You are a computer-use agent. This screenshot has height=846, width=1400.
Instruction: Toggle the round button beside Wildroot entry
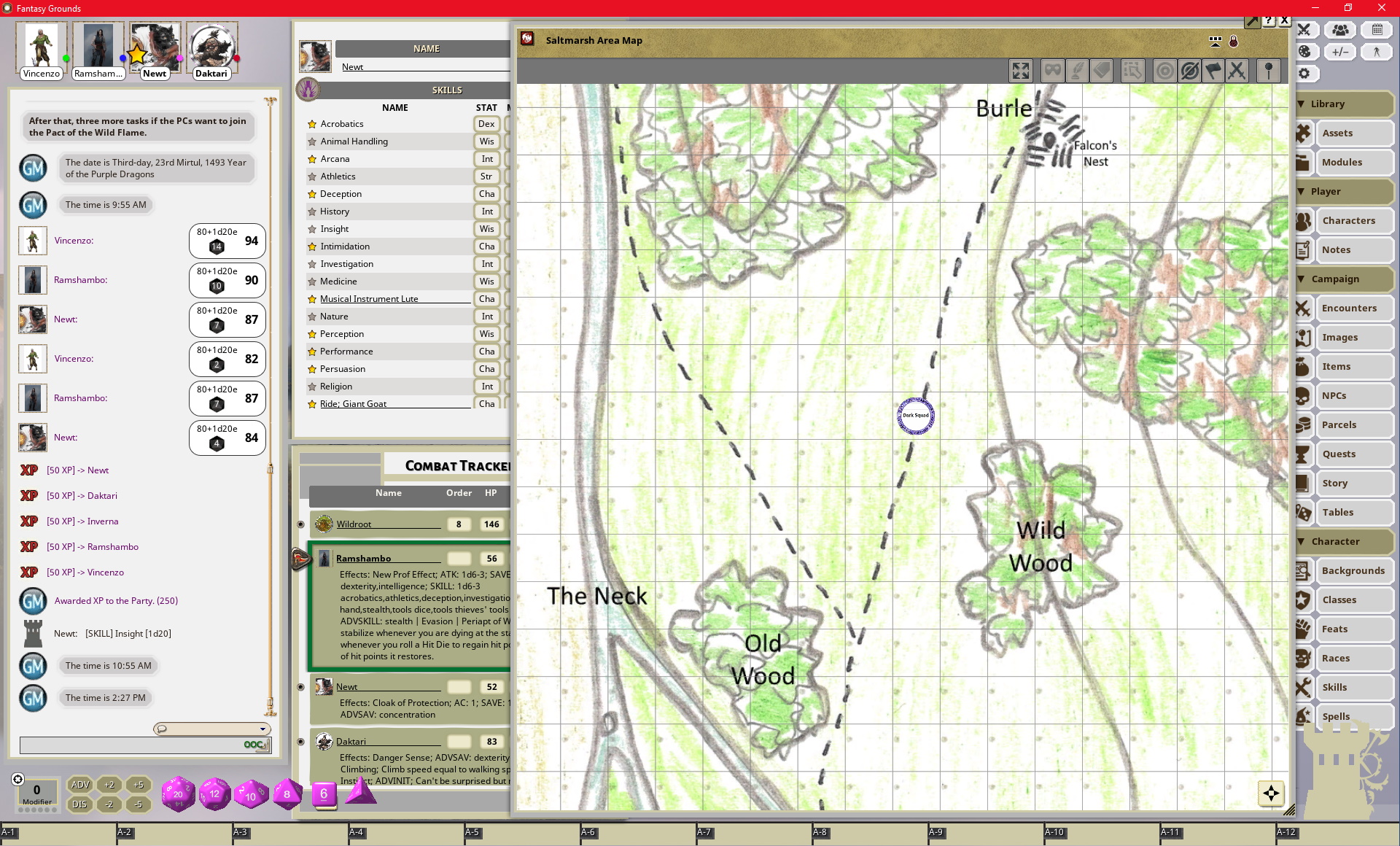click(300, 524)
